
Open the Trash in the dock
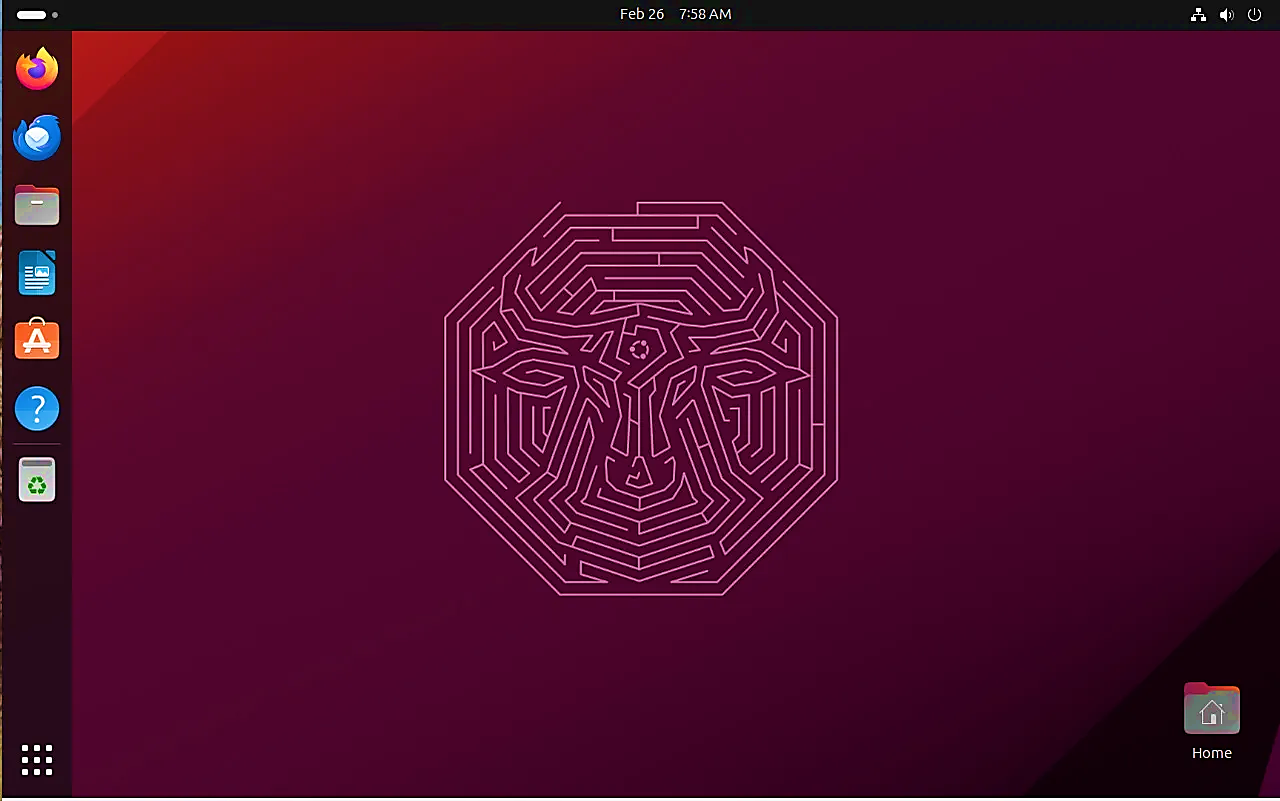click(37, 480)
